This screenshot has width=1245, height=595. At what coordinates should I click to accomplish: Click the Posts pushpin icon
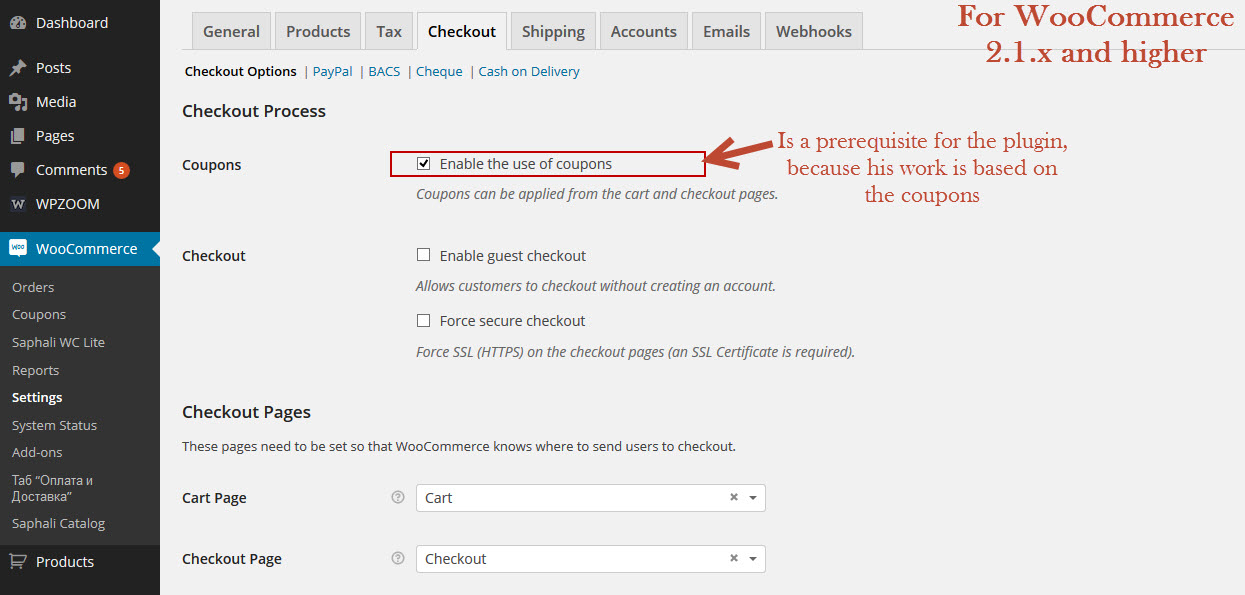(18, 68)
